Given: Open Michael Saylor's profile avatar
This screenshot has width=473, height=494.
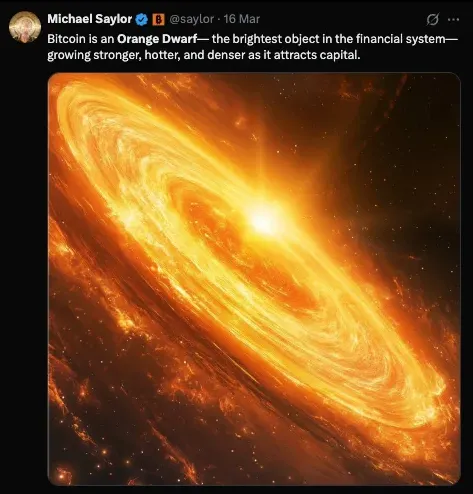Looking at the screenshot, I should (25, 27).
